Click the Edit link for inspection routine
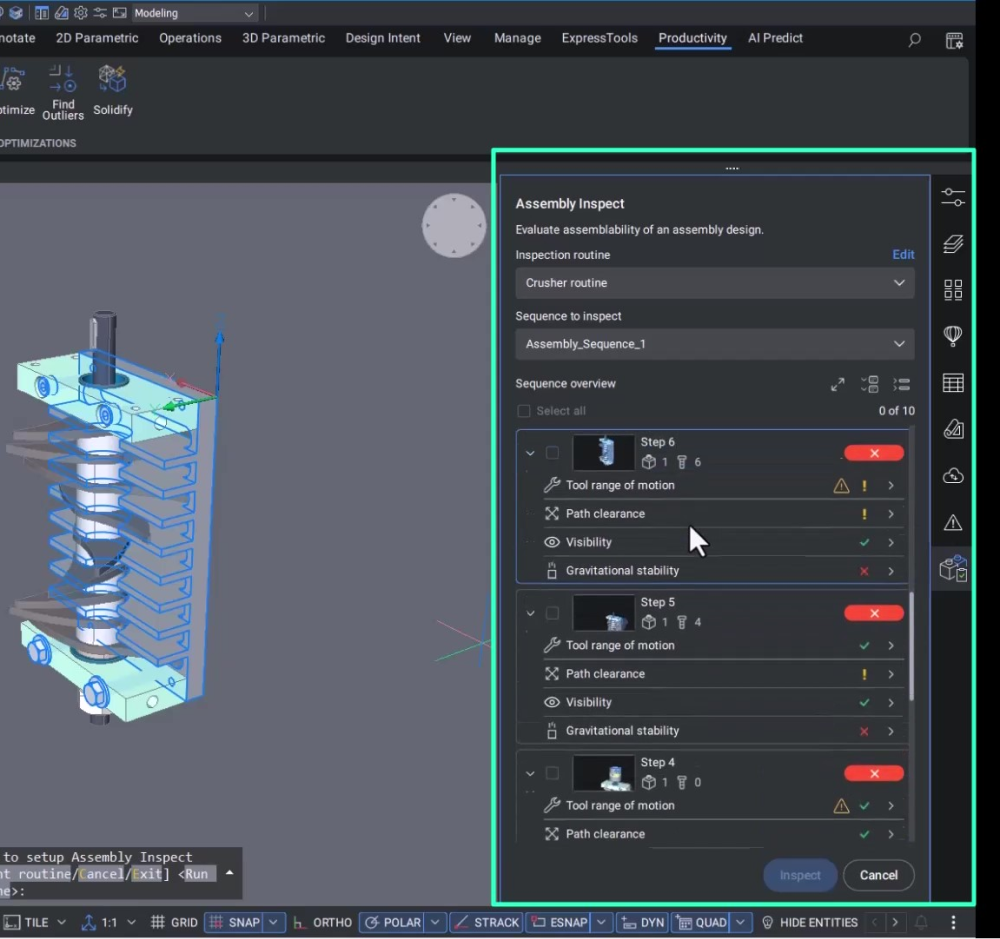The height and width of the screenshot is (939, 1000). click(x=903, y=255)
